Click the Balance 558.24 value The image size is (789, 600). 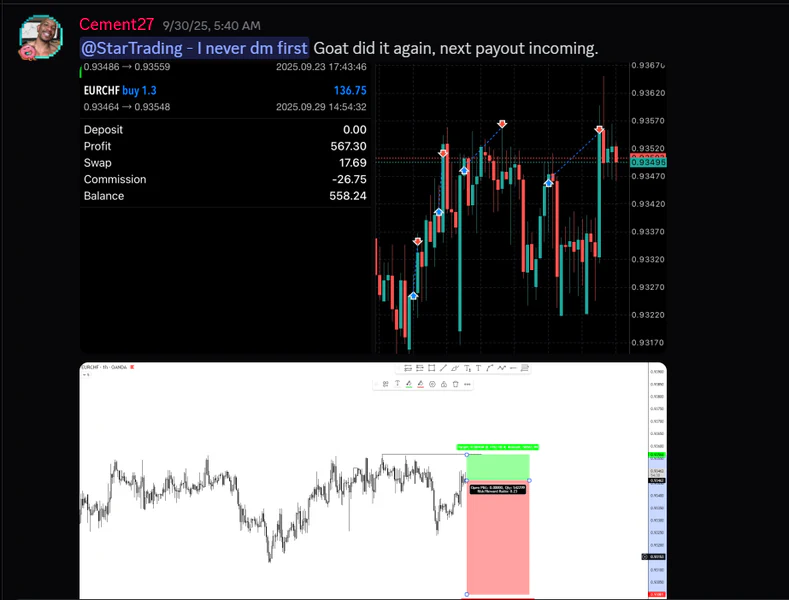[x=348, y=196]
